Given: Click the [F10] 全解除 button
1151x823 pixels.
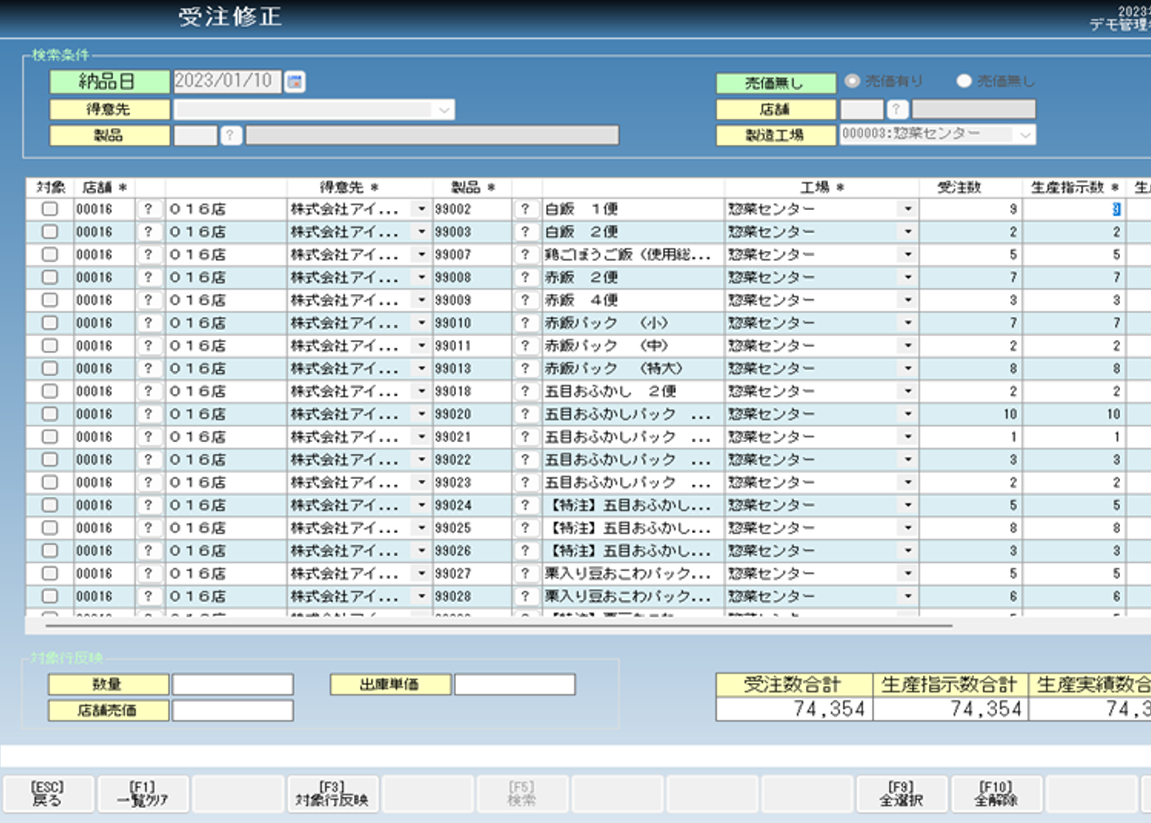Looking at the screenshot, I should click(x=996, y=794).
